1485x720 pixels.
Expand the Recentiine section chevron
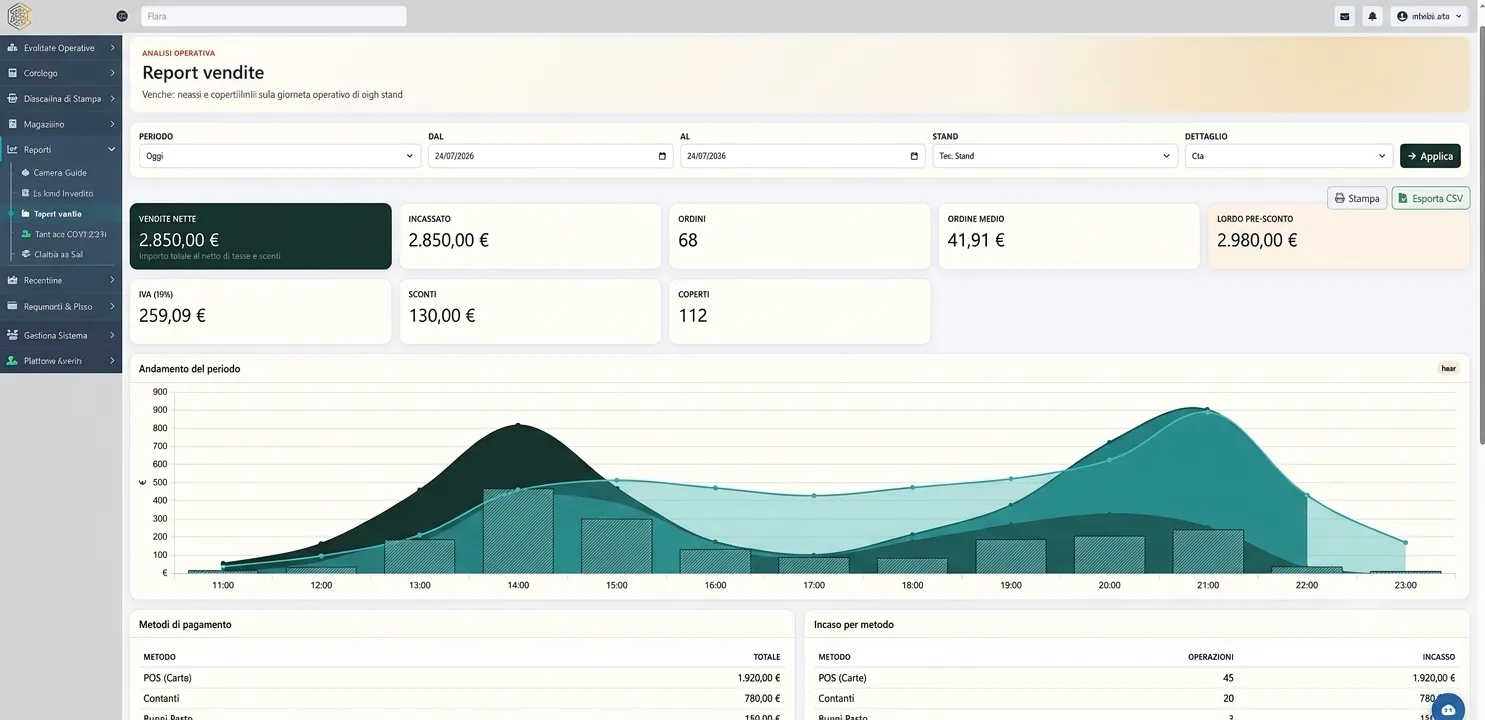(112, 281)
